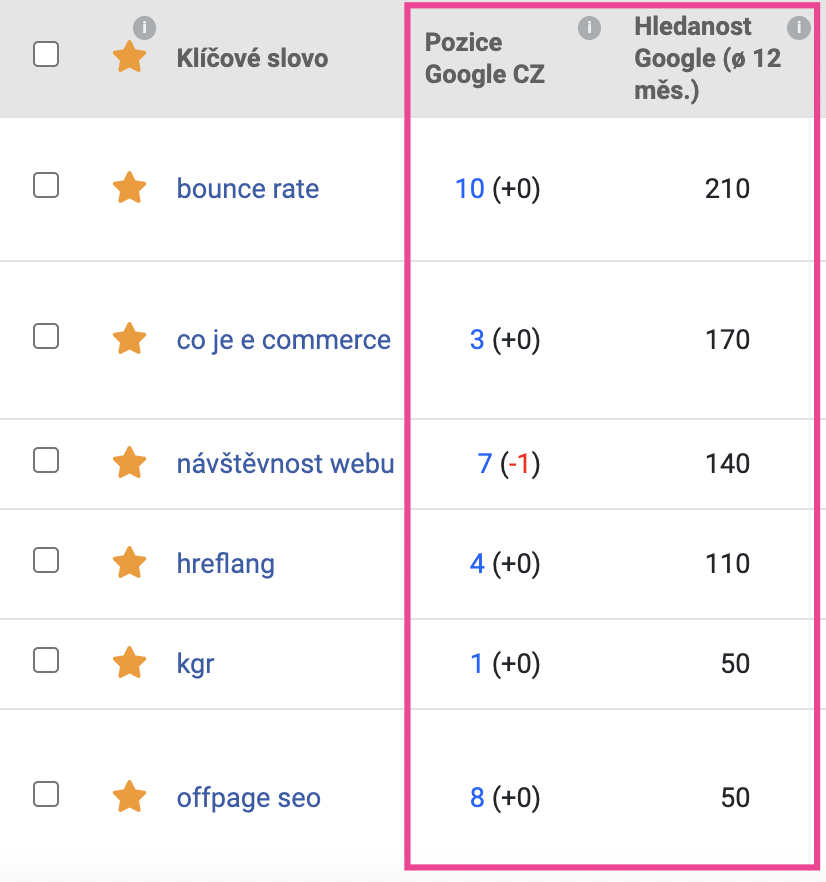Viewport: 826px width, 882px height.
Task: Click position 7 for návštěvnost webu
Action: tap(484, 464)
